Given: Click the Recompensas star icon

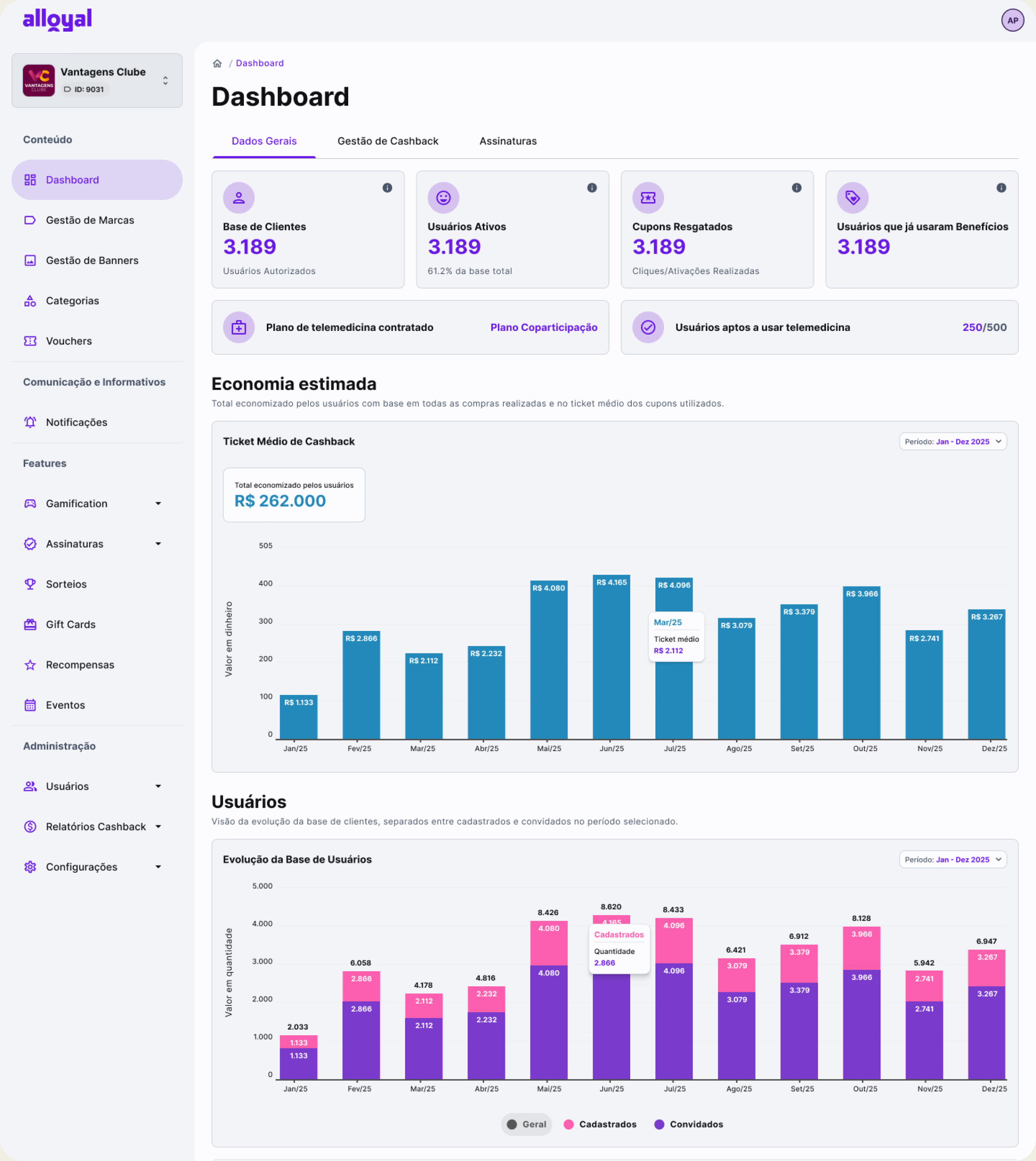Looking at the screenshot, I should (30, 665).
